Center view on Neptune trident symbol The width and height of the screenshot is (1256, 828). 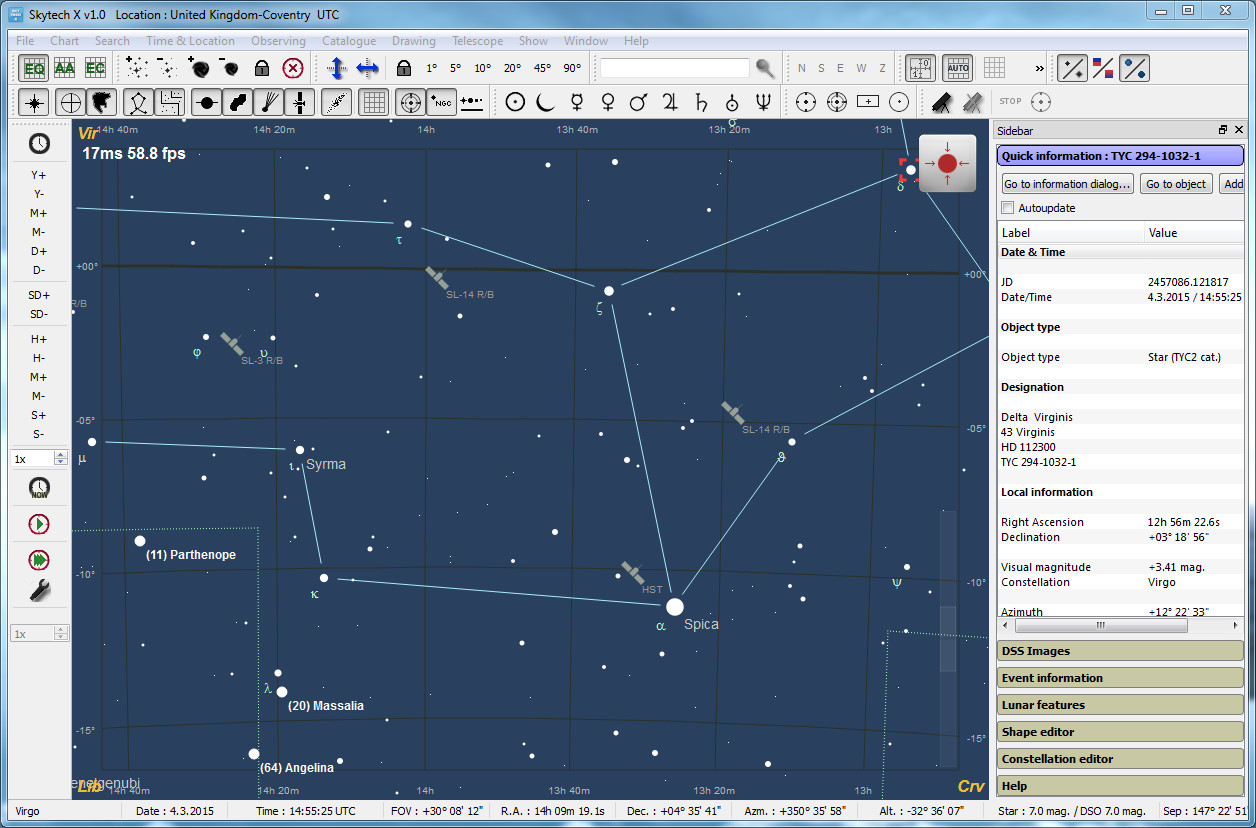pos(763,102)
